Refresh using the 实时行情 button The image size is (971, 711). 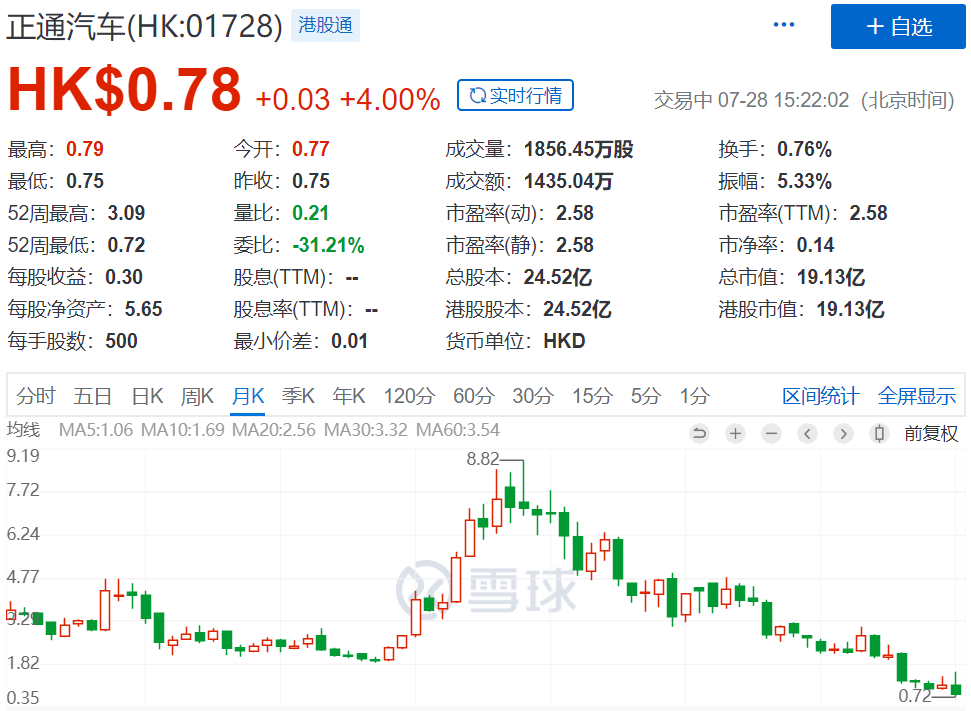coord(515,96)
